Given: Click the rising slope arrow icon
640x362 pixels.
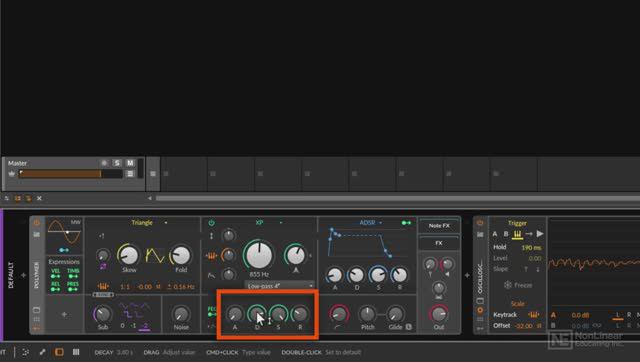Looking at the screenshot, I should (526, 269).
